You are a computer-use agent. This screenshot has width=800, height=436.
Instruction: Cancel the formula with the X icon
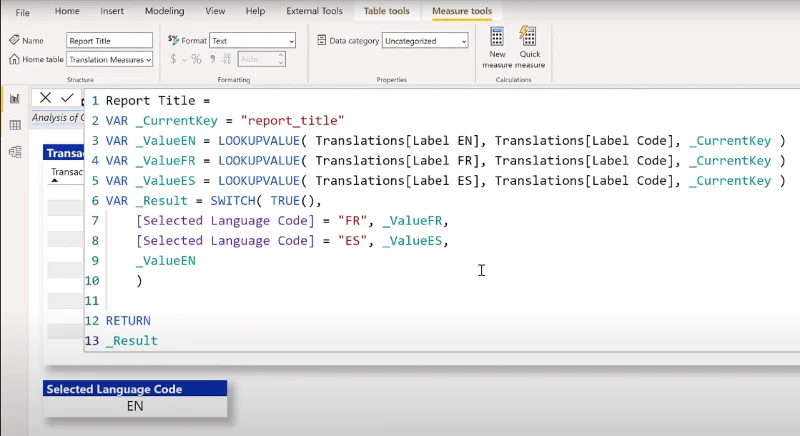click(45, 97)
